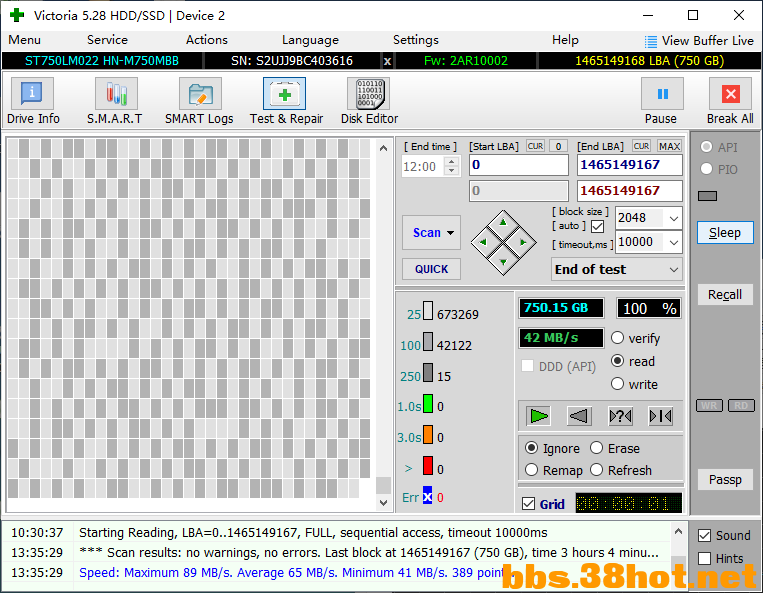Viewport: 763px width, 593px height.
Task: Click End LBA MAX button
Action: 670,146
